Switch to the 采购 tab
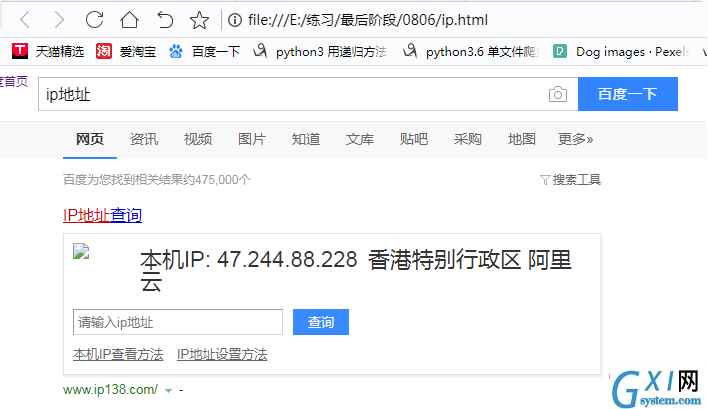The height and width of the screenshot is (409, 708). pos(467,139)
